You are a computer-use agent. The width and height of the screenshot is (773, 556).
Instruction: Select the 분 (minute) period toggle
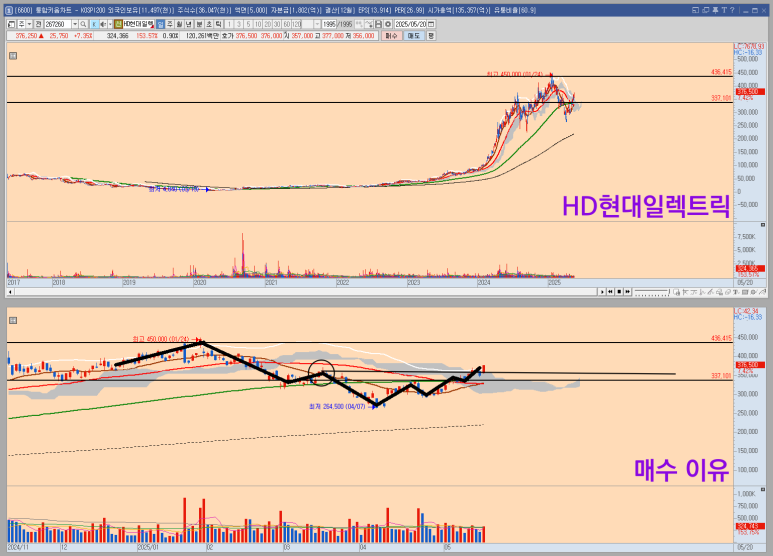click(200, 24)
